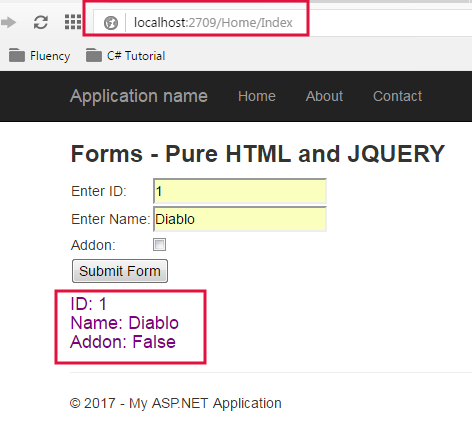Click the Fluency bookmark label

click(50, 56)
